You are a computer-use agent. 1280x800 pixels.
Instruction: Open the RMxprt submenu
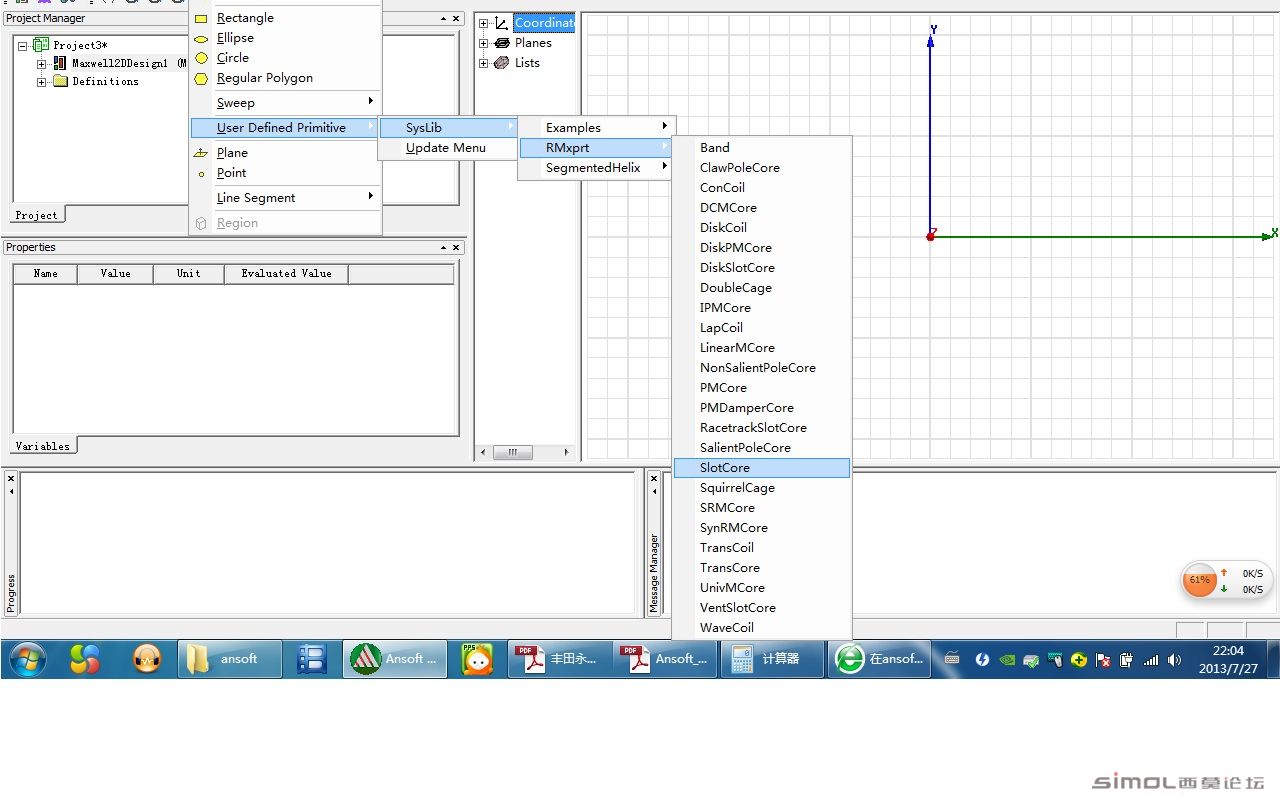(597, 148)
